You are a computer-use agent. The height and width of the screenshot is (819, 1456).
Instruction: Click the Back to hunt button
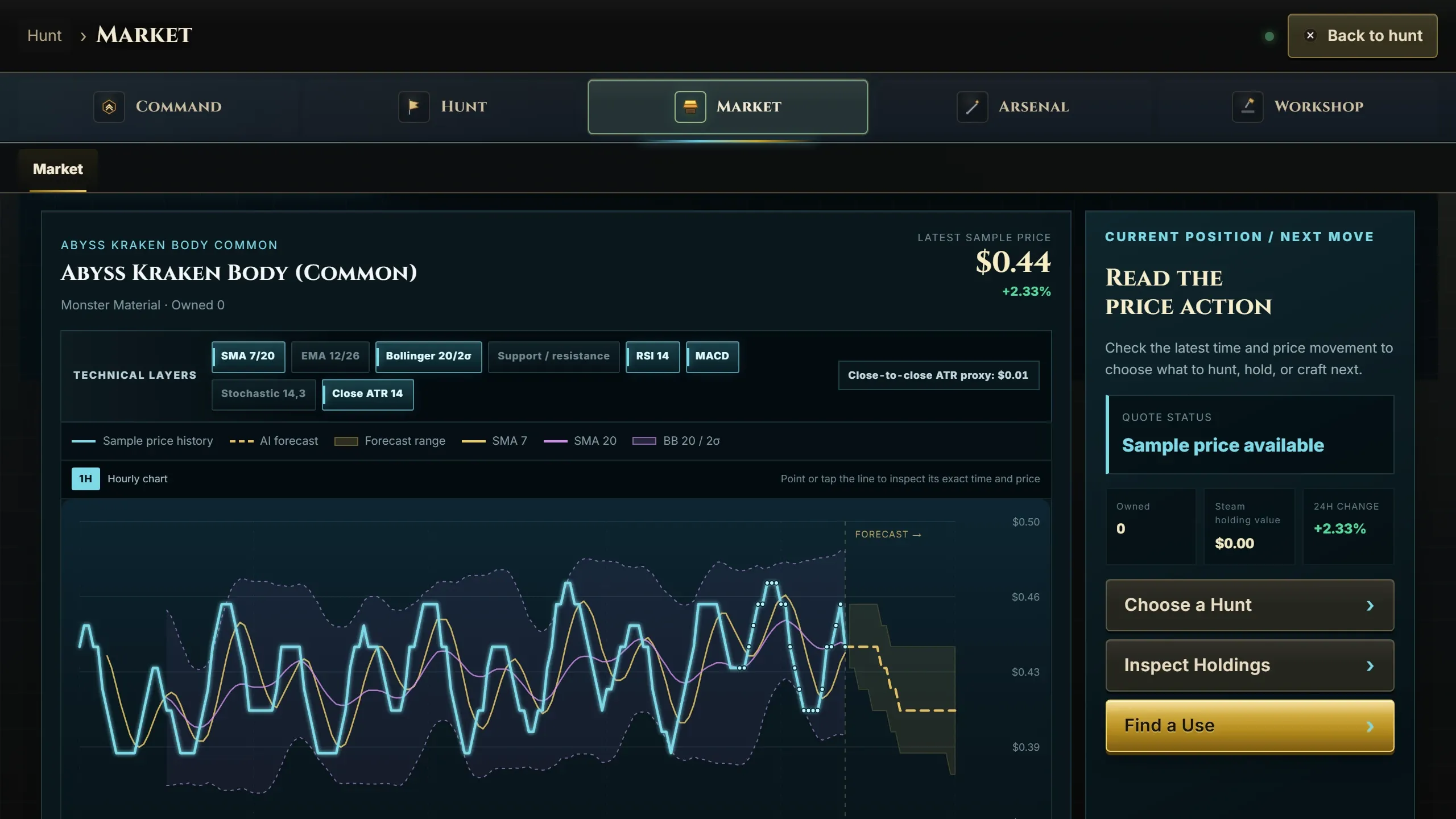(x=1362, y=35)
